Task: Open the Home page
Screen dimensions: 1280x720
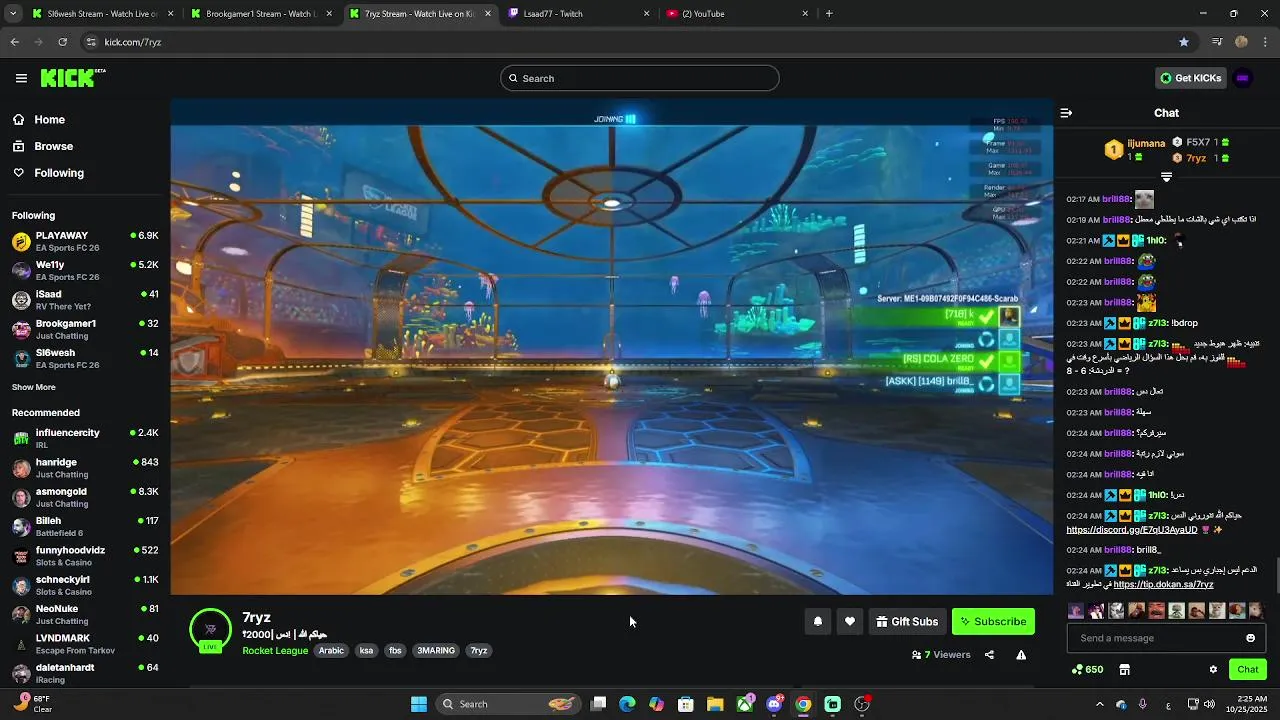Action: pos(49,119)
